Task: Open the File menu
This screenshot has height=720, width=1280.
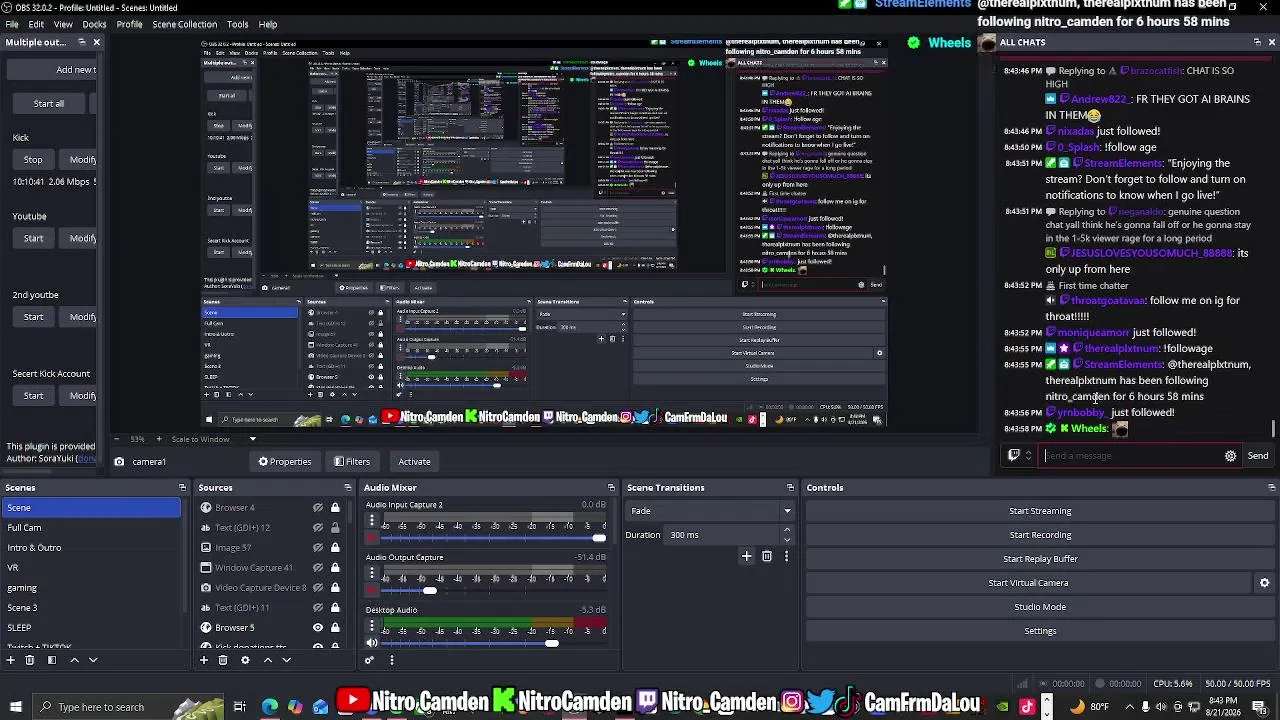Action: click(12, 24)
